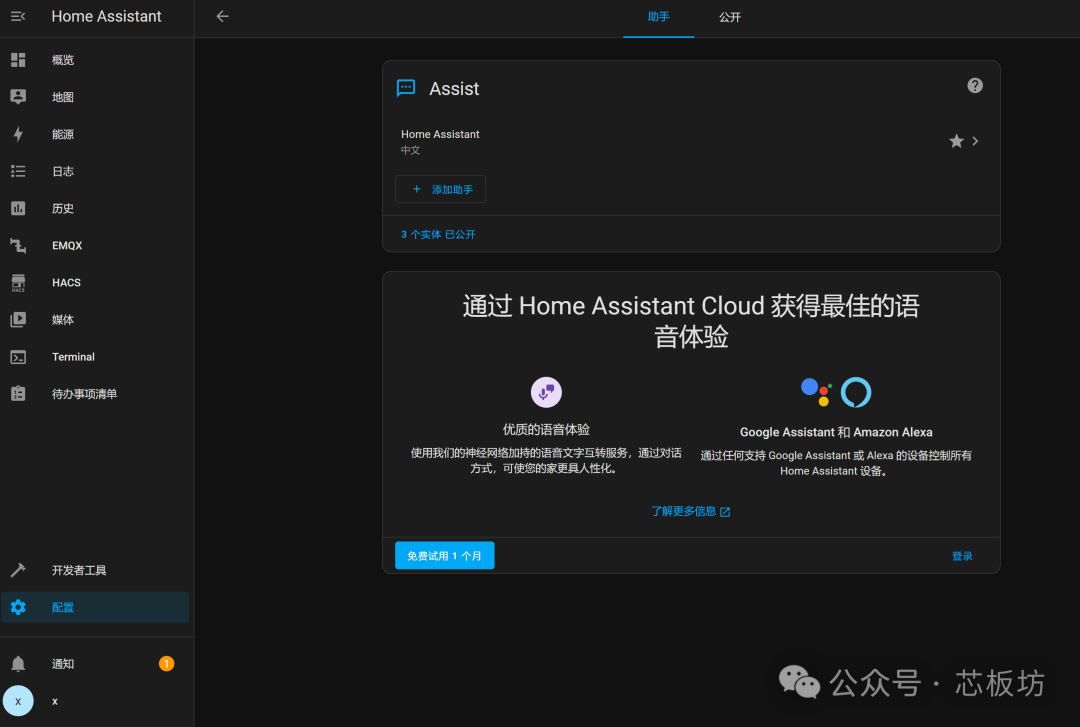This screenshot has width=1080, height=727.
Task: Open the 配置 settings gear icon
Action: tap(18, 607)
